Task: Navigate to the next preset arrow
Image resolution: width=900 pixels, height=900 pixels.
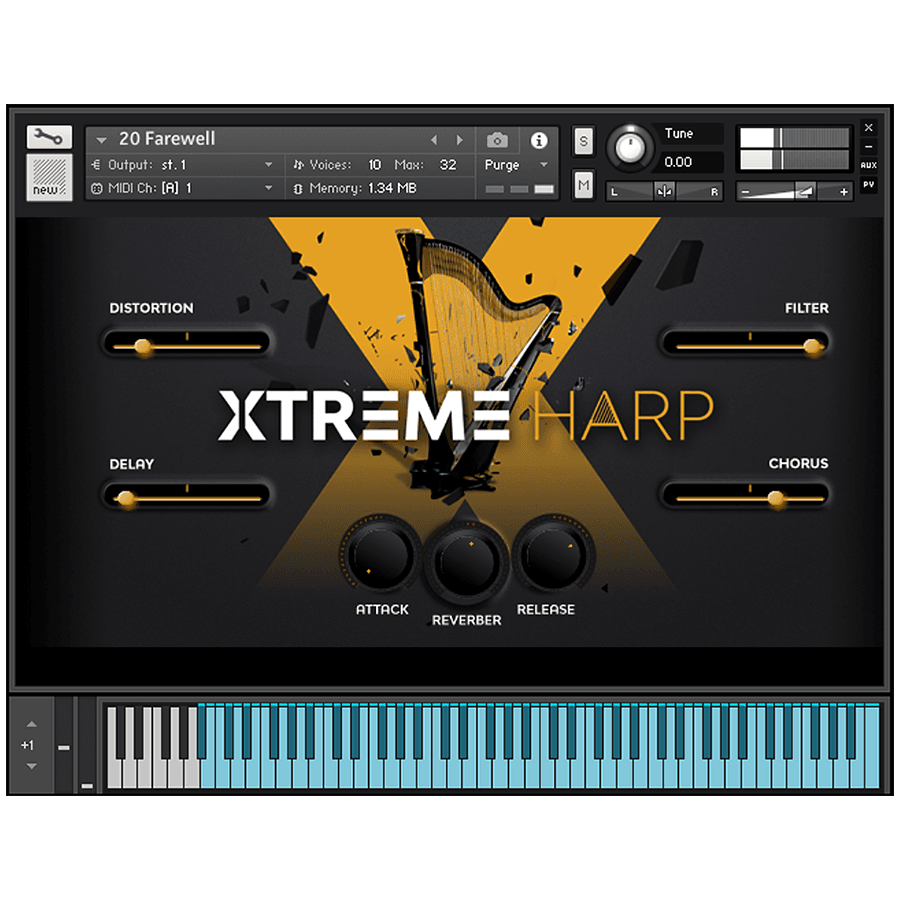Action: coord(459,140)
